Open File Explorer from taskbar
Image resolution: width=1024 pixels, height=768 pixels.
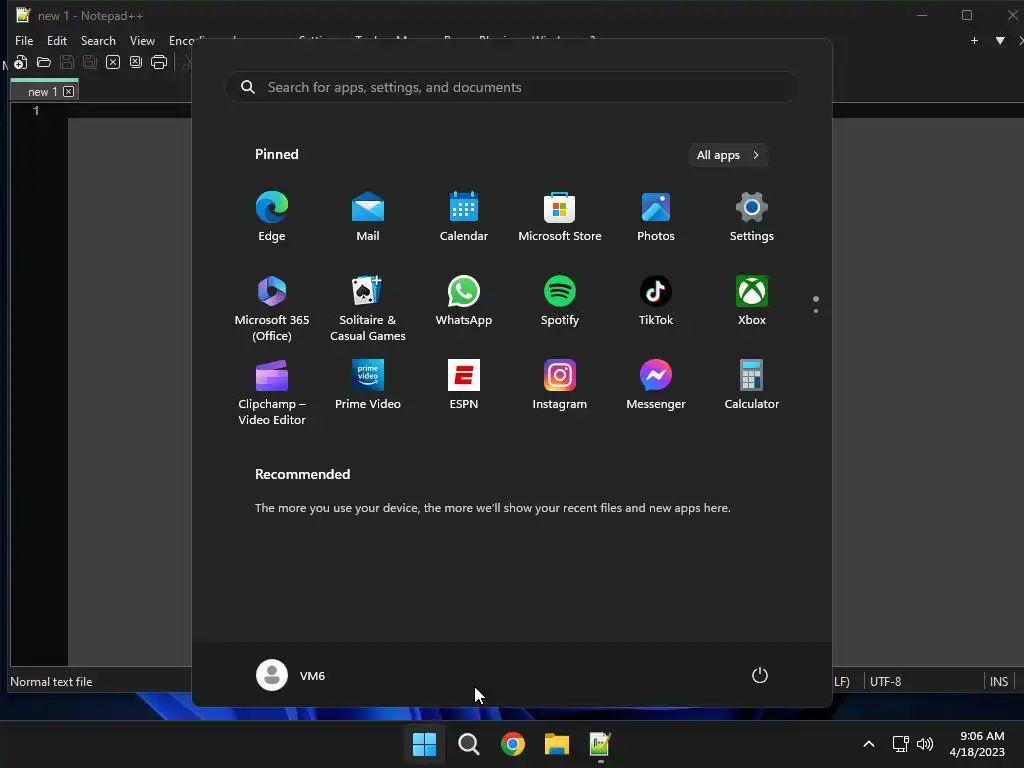pos(557,744)
